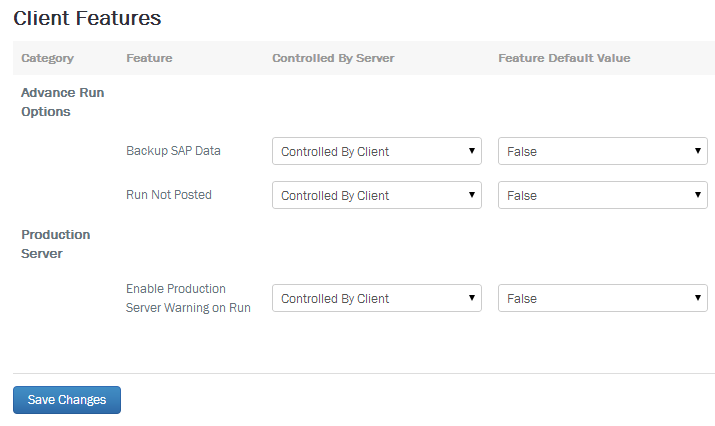Viewport: 715px width, 426px height.
Task: Click the arrow of Production Server Warning's Controlled By Client
Action: 472,298
